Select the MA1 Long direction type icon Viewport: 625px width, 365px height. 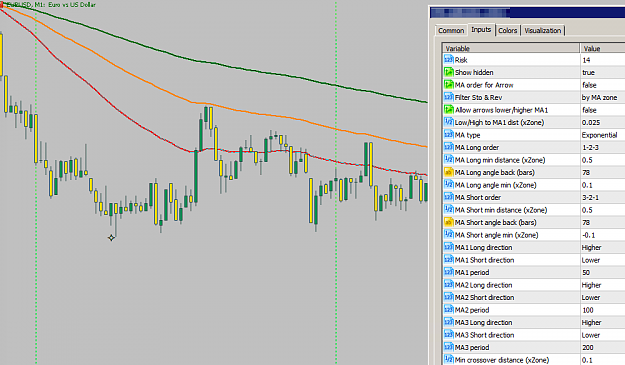[448, 247]
